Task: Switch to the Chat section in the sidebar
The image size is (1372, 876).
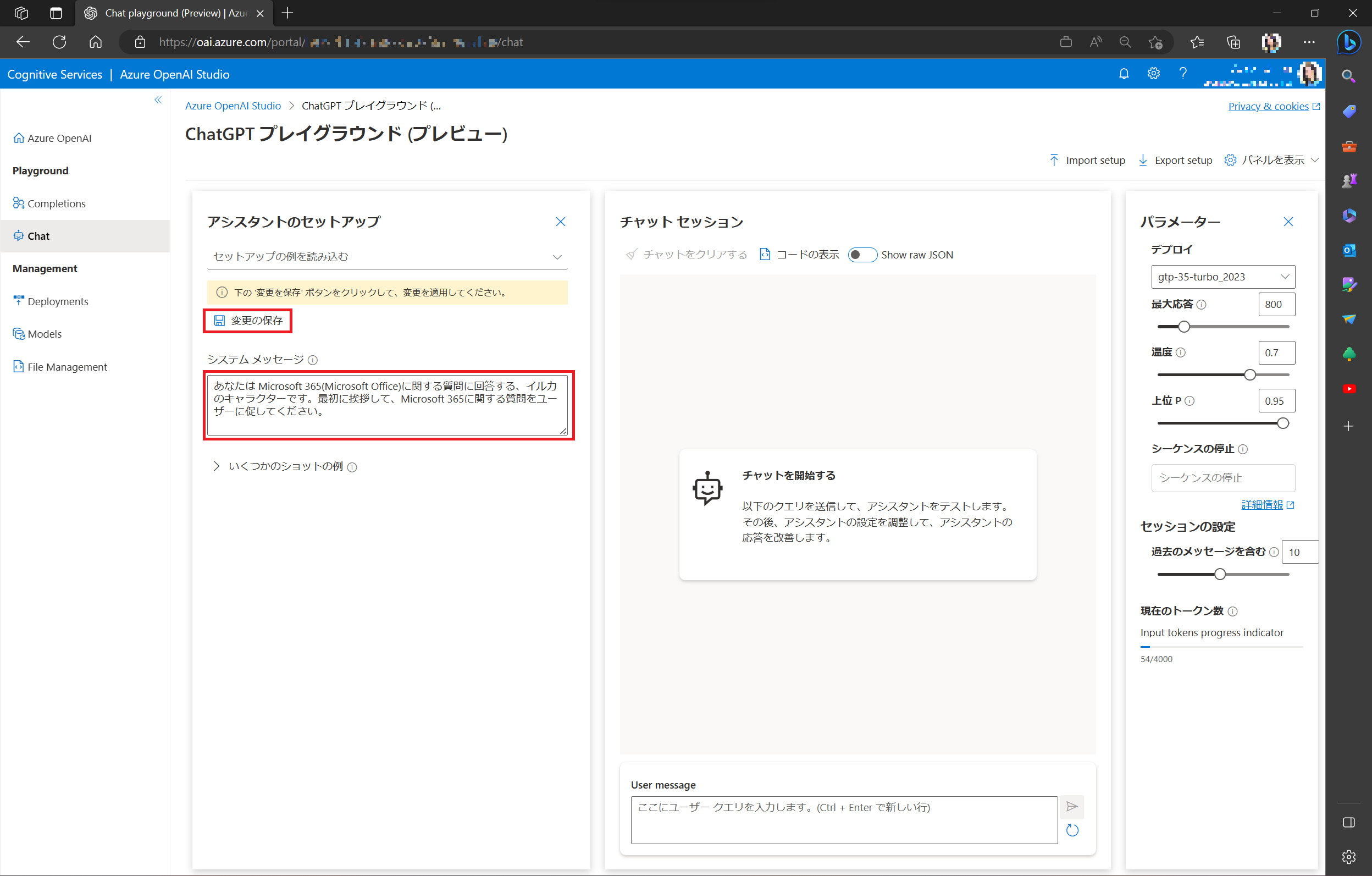Action: (38, 236)
